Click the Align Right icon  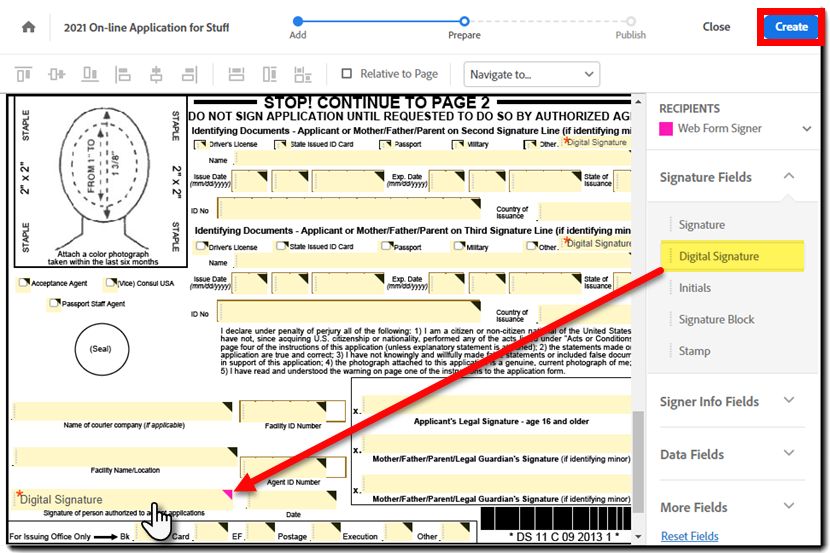(190, 74)
